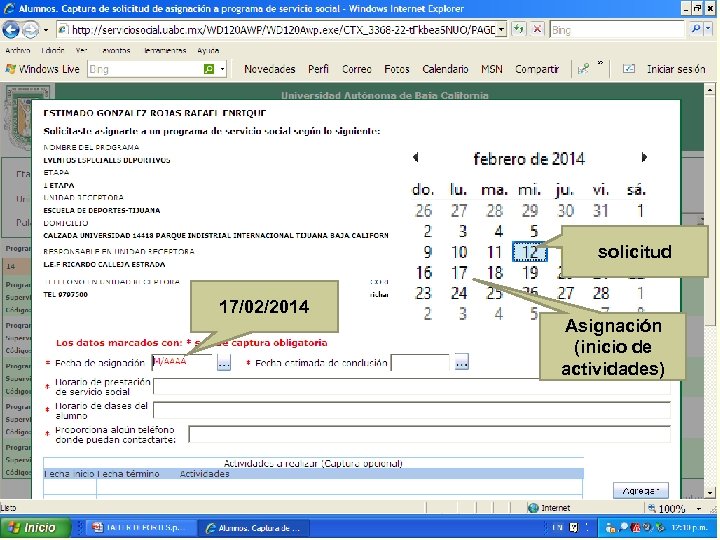The width and height of the screenshot is (720, 540).
Task: Open the Favoritos menu
Action: tap(116, 51)
